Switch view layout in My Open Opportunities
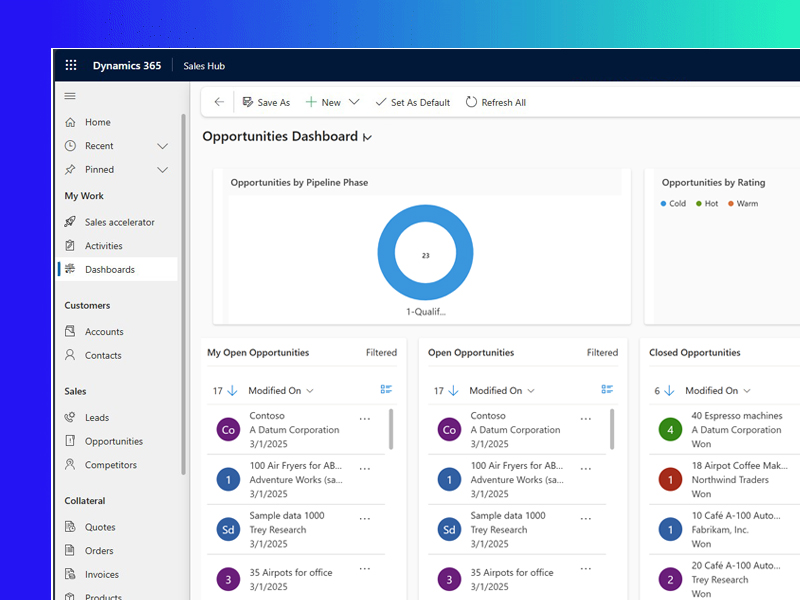The width and height of the screenshot is (800, 600). tap(386, 390)
